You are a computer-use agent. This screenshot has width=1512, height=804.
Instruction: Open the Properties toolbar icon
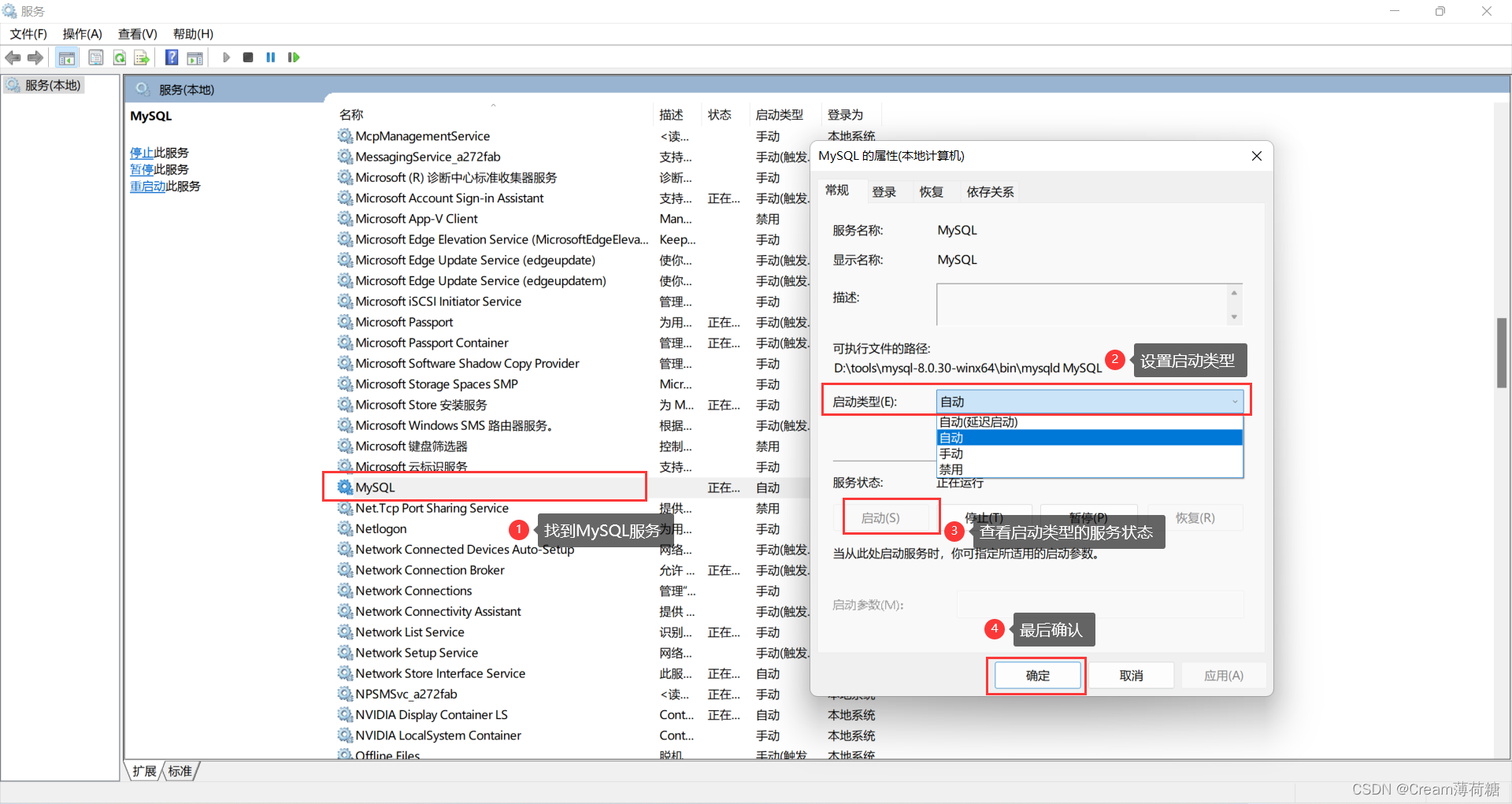(96, 57)
